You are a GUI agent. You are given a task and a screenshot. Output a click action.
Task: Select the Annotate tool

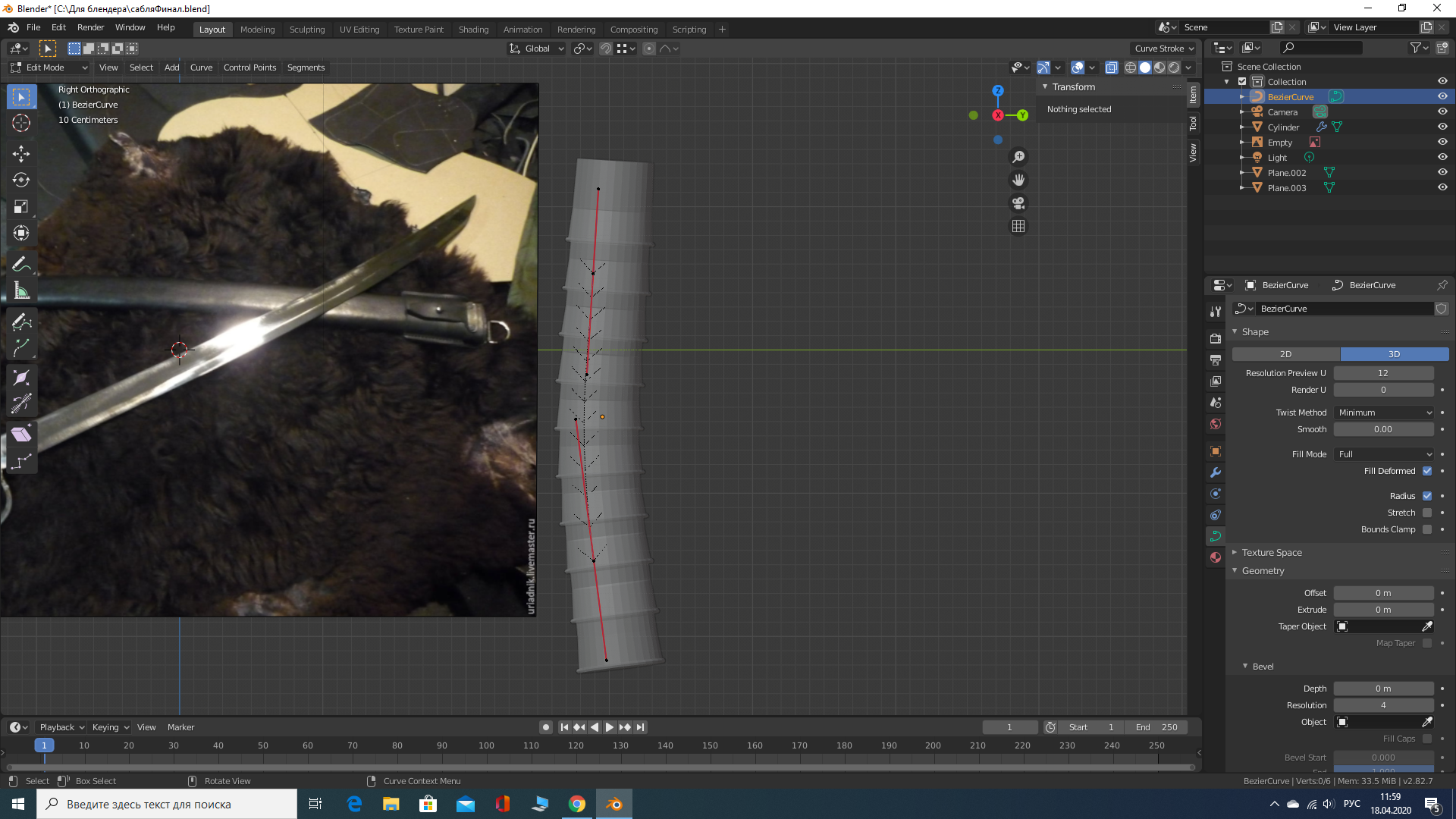(21, 264)
